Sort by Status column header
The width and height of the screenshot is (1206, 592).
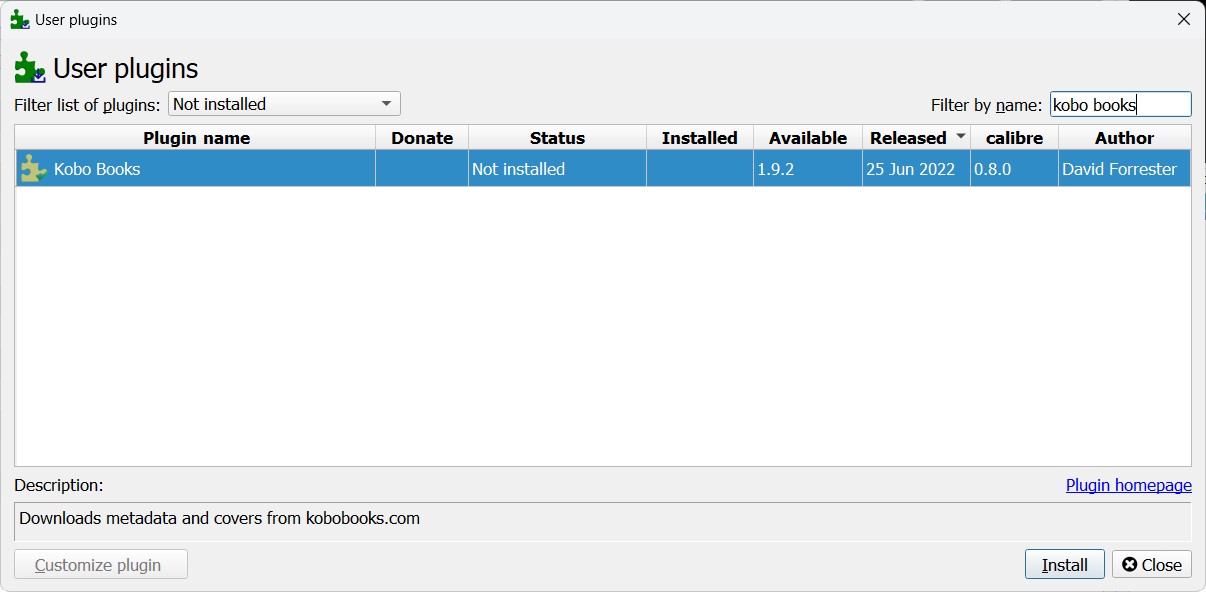[x=557, y=138]
